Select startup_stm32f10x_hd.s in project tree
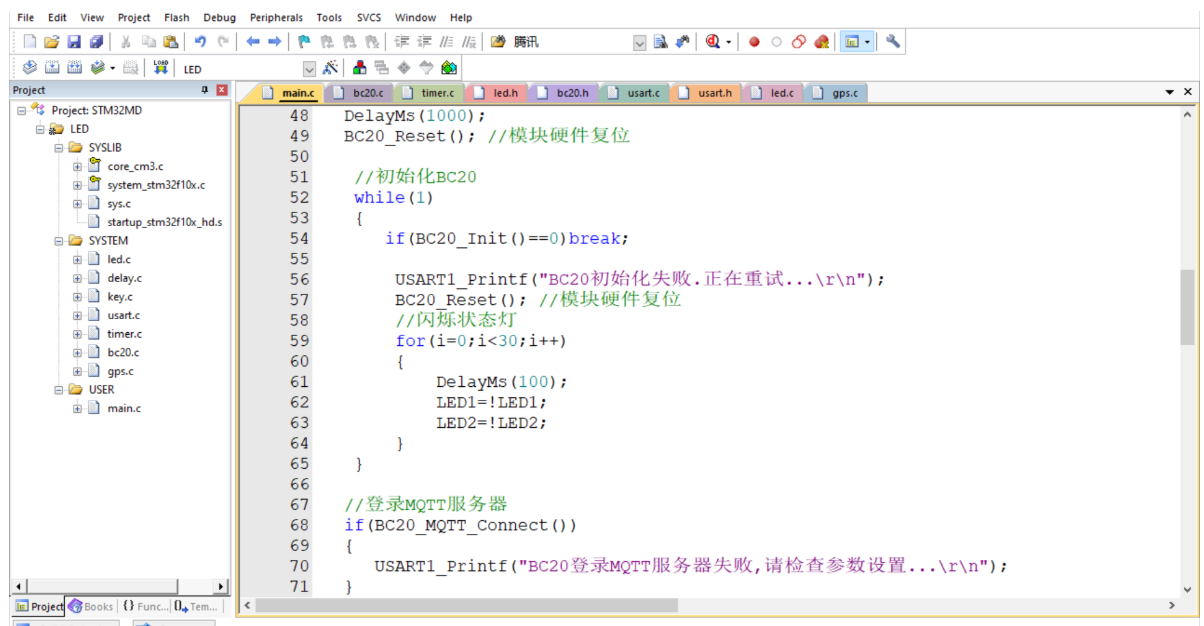This screenshot has height=626, width=1204. (164, 222)
